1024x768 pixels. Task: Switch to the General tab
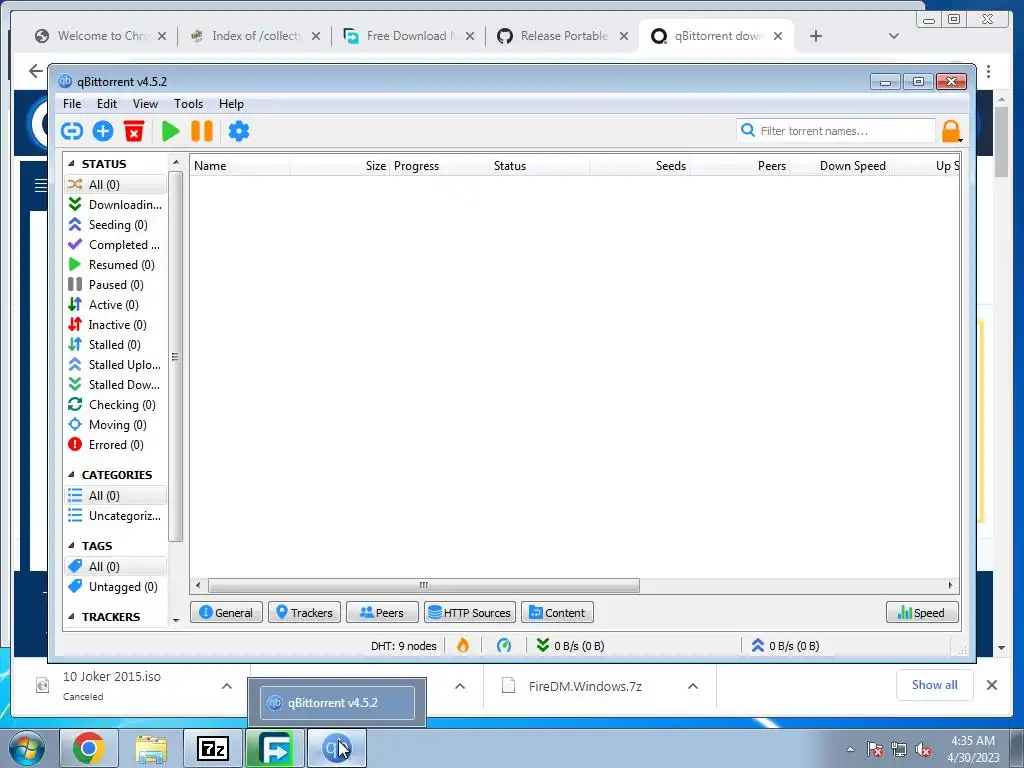tap(226, 613)
